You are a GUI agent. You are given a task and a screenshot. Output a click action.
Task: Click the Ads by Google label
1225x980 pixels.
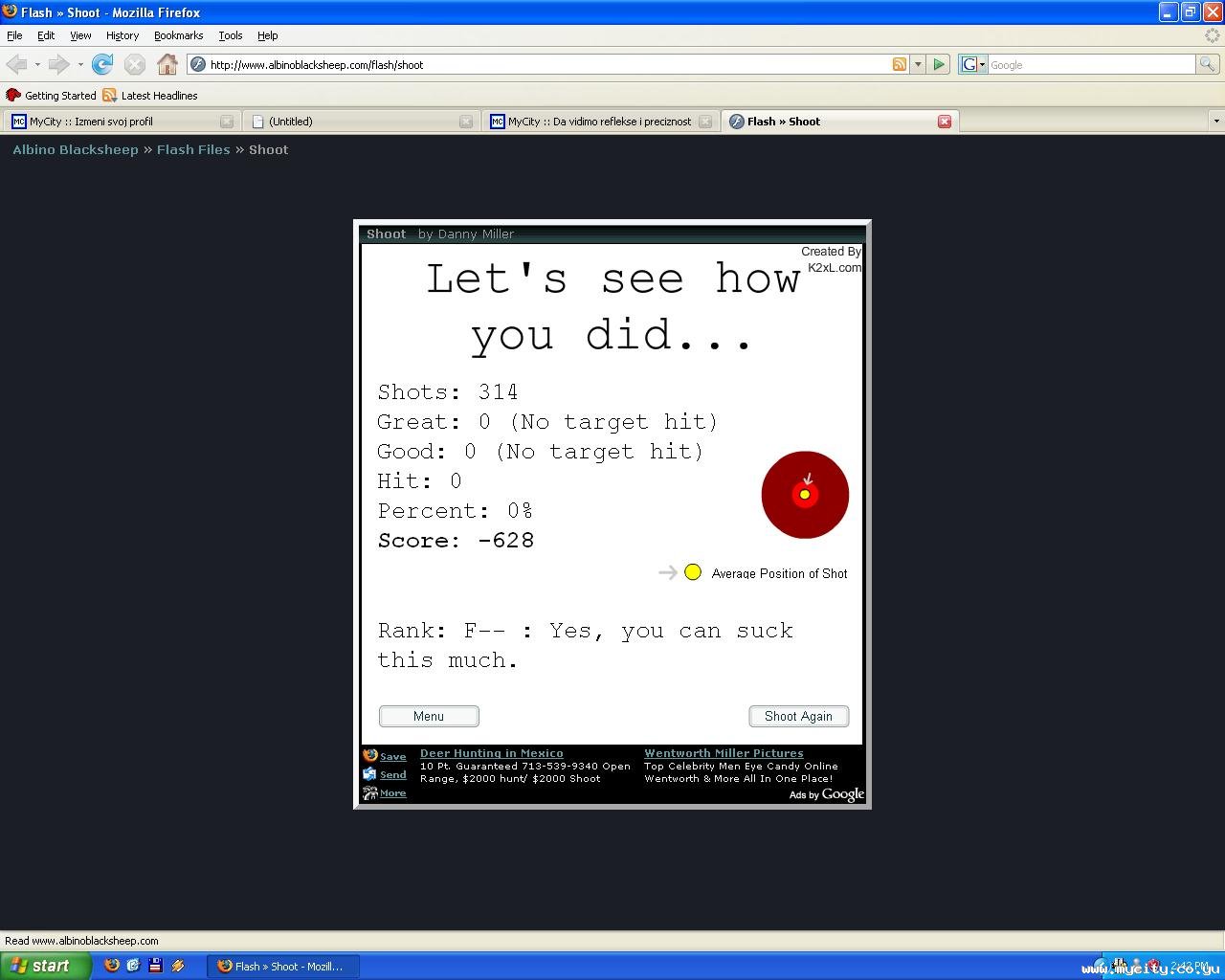[x=826, y=794]
